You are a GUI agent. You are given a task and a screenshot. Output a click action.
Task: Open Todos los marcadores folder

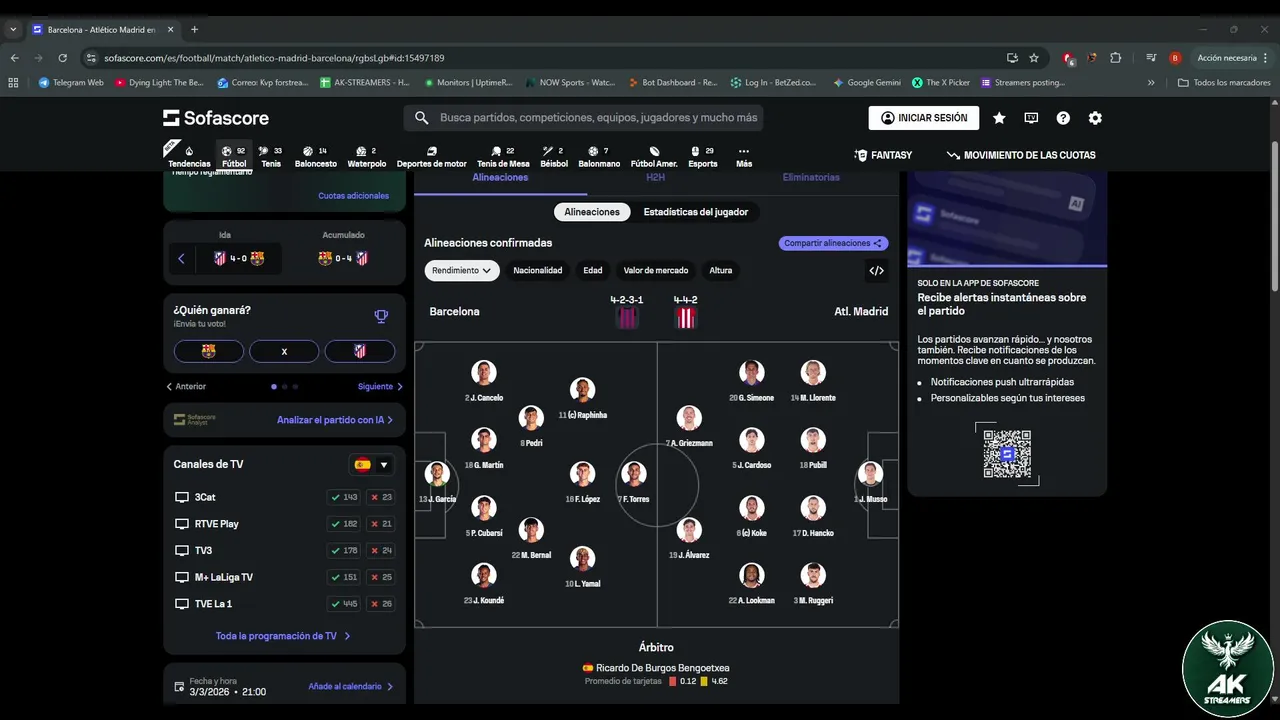coord(1225,83)
